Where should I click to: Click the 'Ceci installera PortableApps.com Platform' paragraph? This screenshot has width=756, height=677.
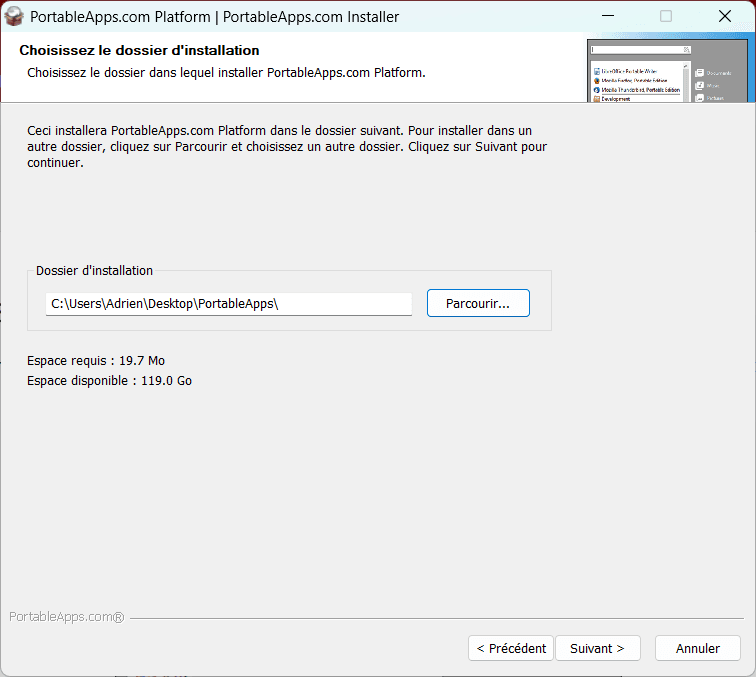tap(287, 147)
